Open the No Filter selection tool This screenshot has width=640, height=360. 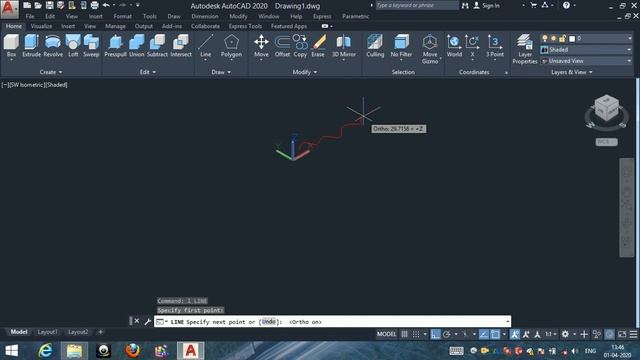click(x=401, y=46)
